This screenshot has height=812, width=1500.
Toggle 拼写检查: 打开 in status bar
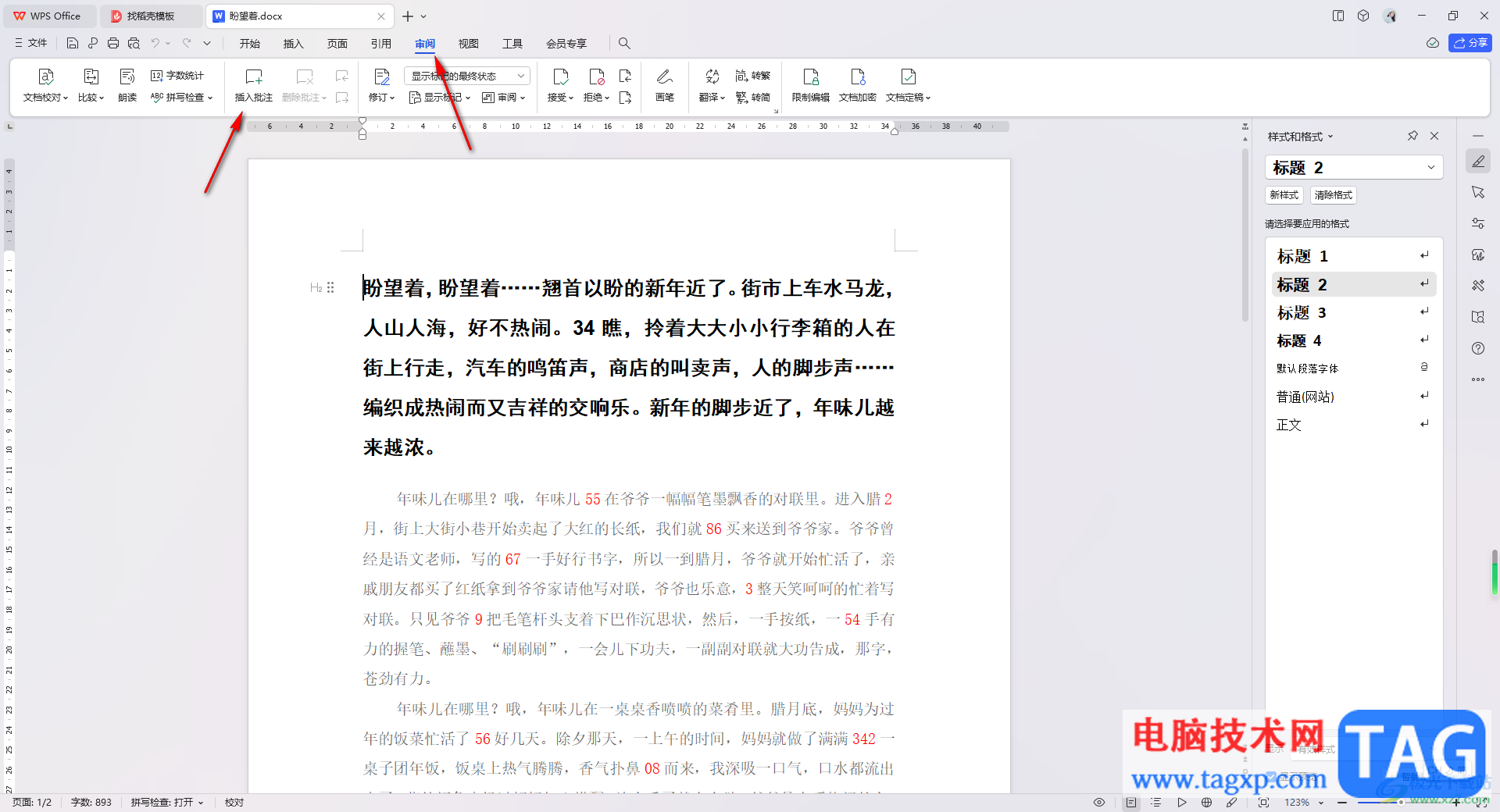click(166, 803)
